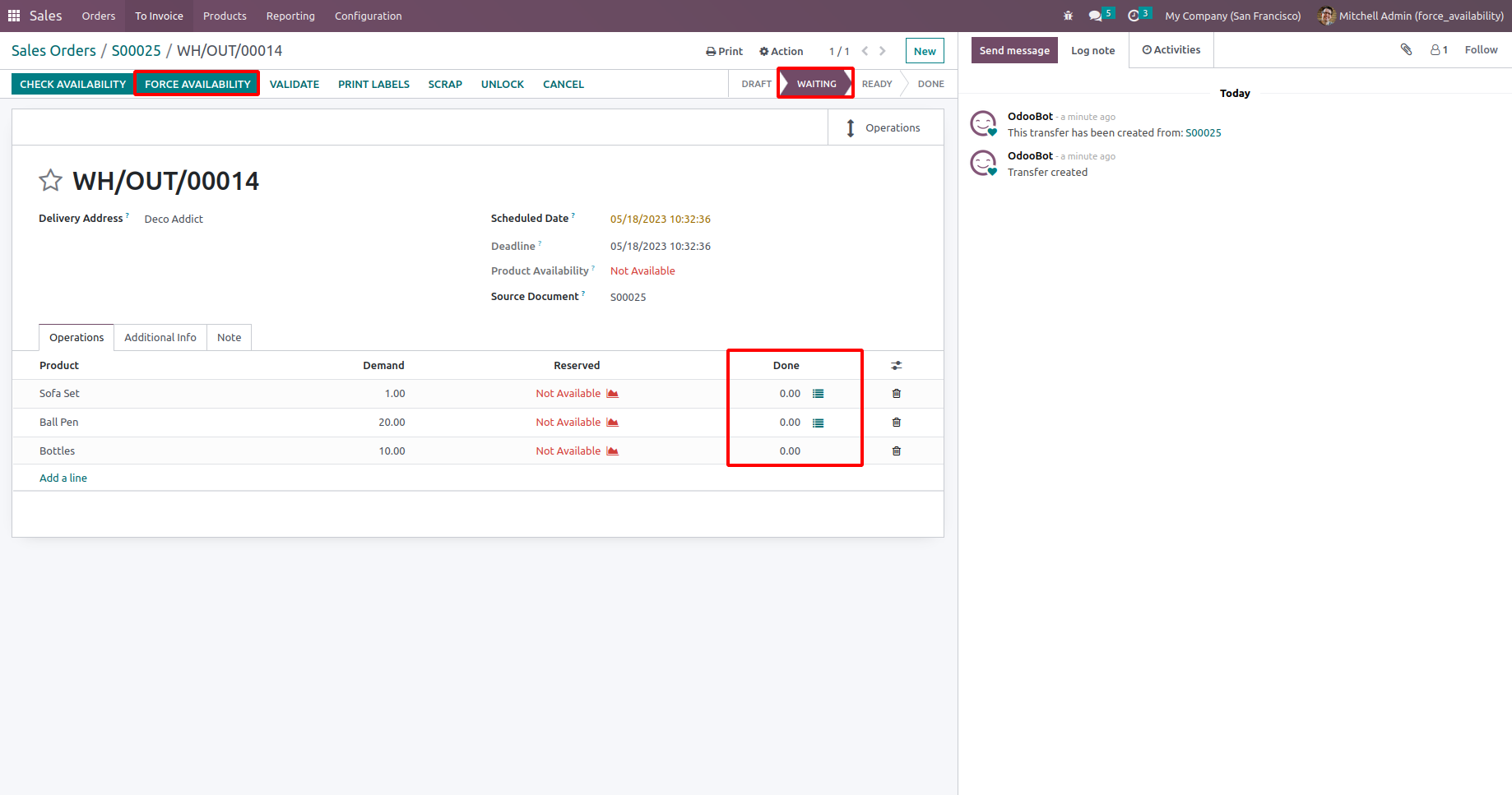Screen dimensions: 1512x795
Task: Click Scrap button
Action: click(x=445, y=84)
